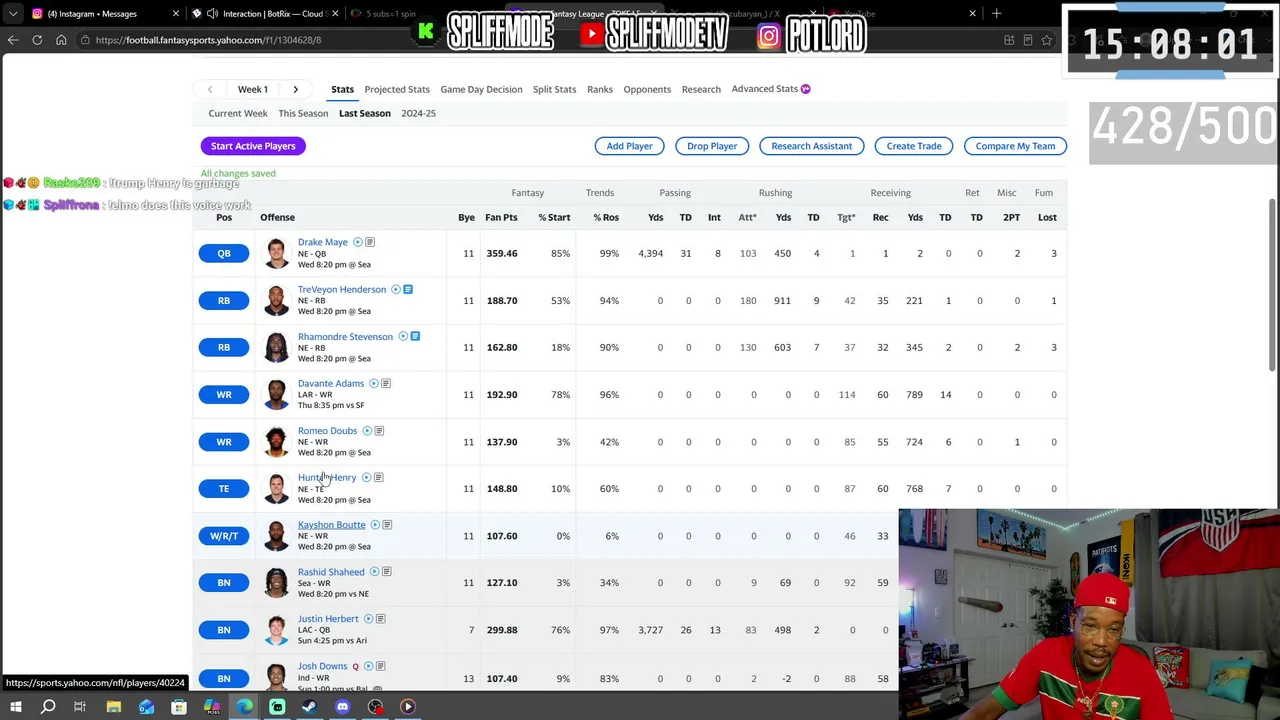Click the browser address bar URL

tap(208, 40)
